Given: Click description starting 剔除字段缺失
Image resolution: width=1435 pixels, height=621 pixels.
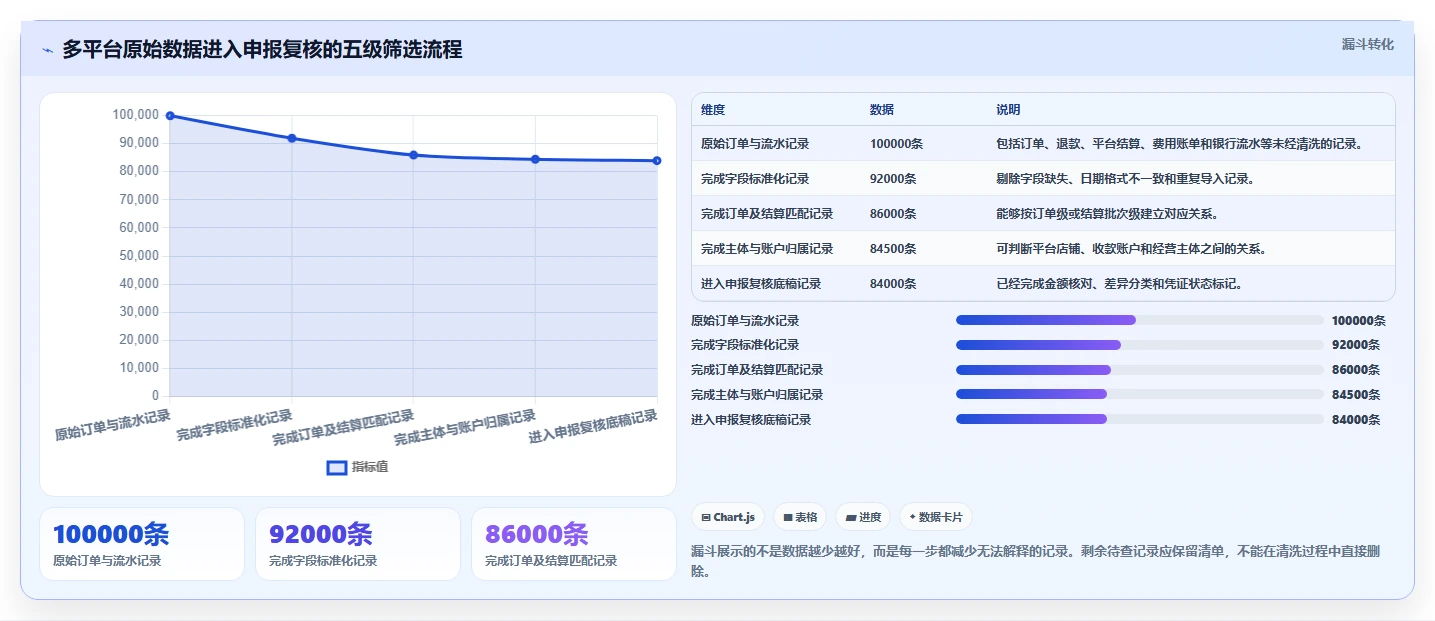Looking at the screenshot, I should 1125,179.
